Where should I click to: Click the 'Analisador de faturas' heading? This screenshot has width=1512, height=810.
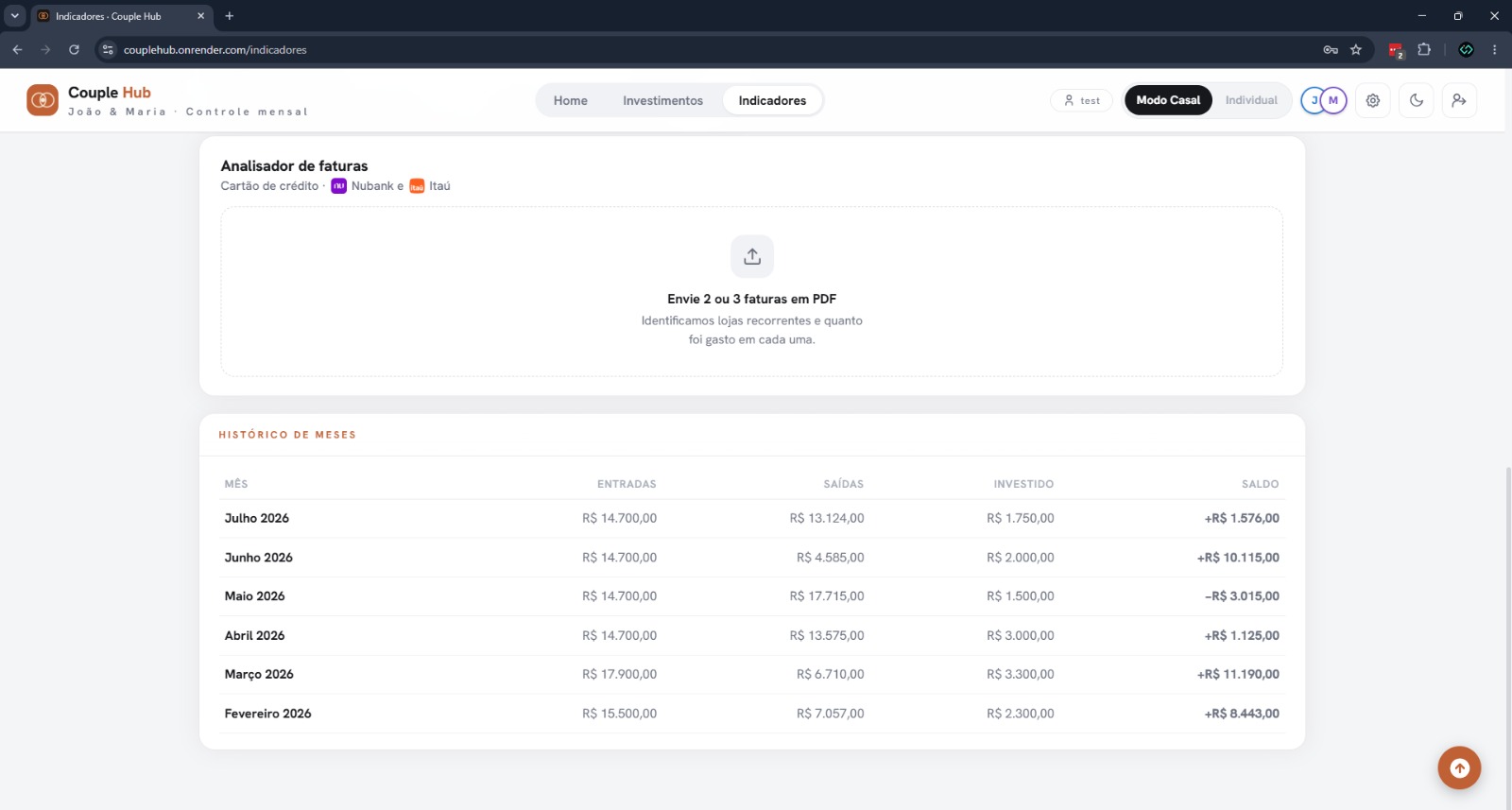294,166
